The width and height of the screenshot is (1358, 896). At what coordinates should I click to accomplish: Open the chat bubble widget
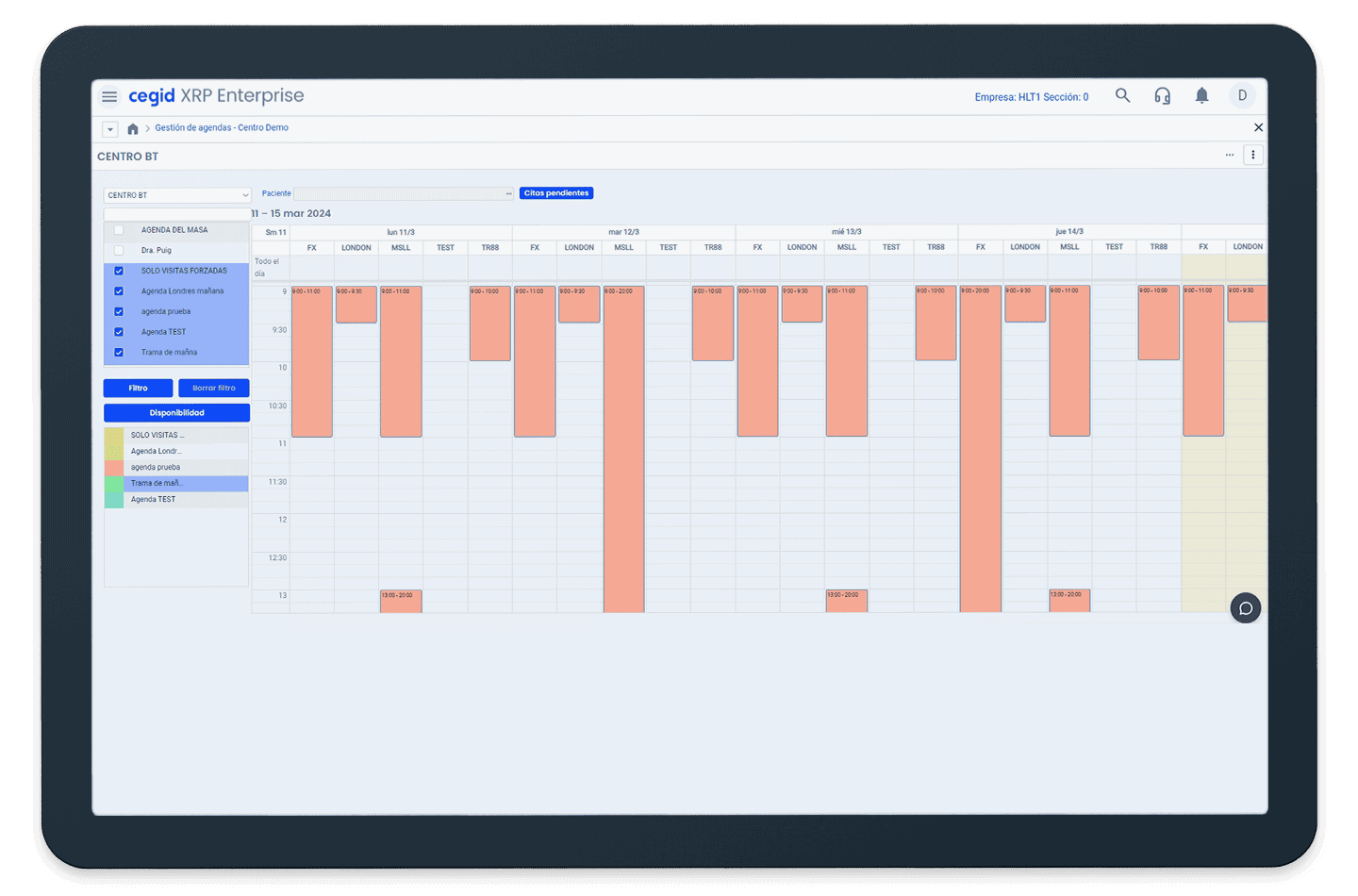pyautogui.click(x=1245, y=608)
